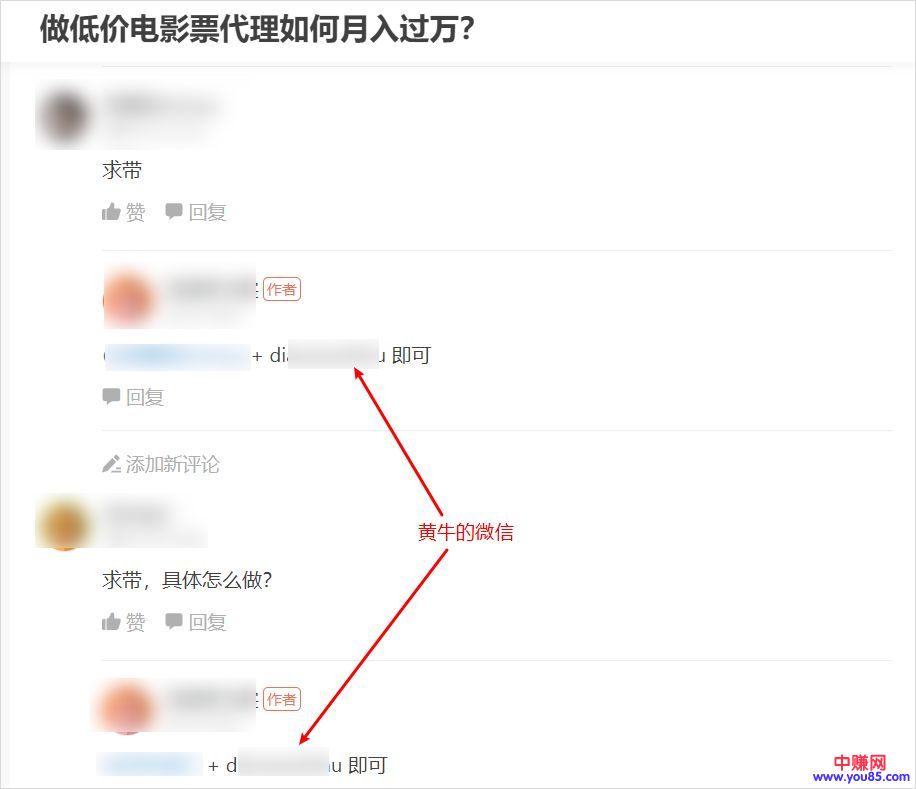
Task: Click www.you85.com watermark link
Action: click(x=861, y=777)
